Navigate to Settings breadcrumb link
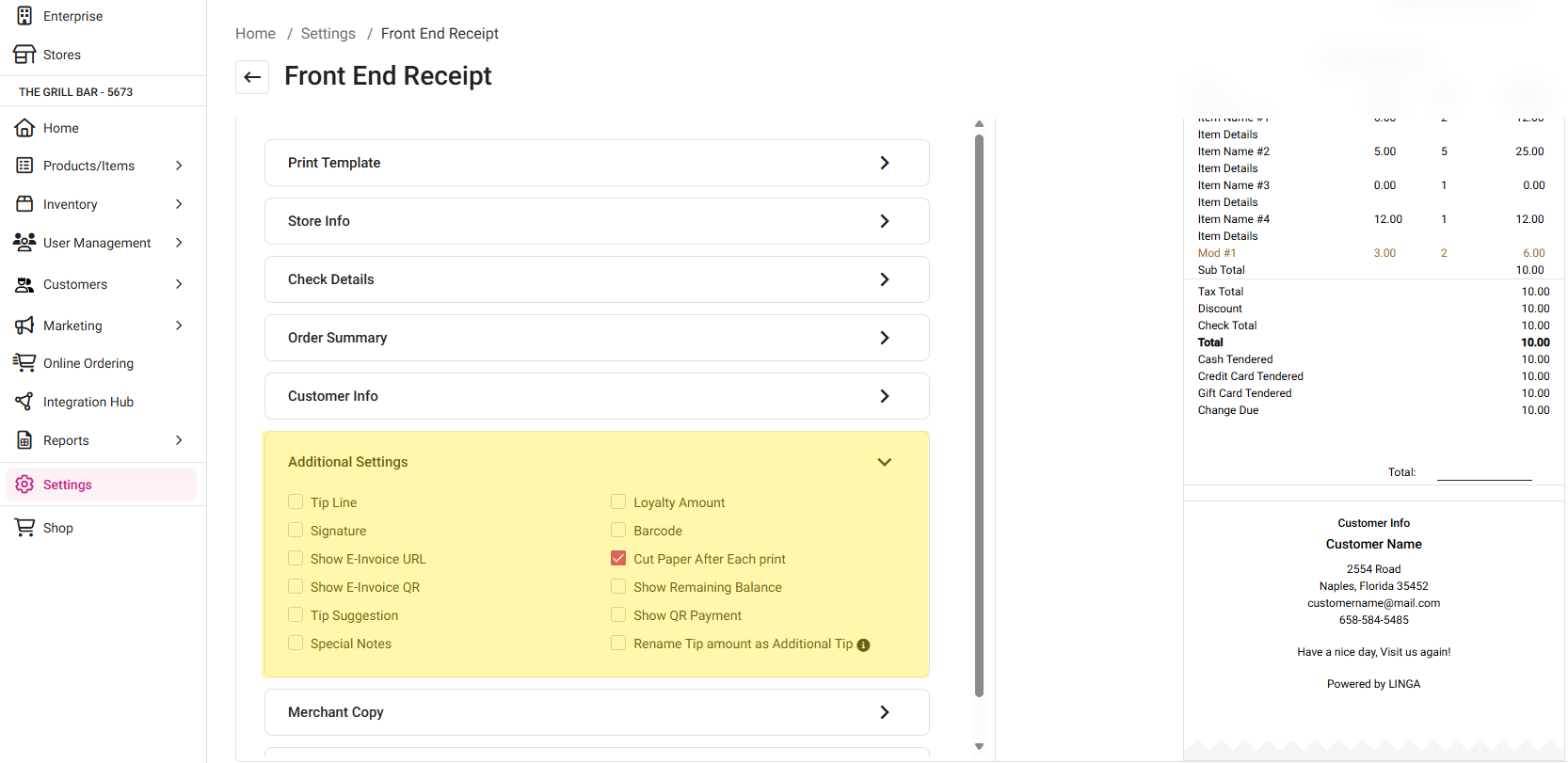1568x763 pixels. (x=328, y=34)
